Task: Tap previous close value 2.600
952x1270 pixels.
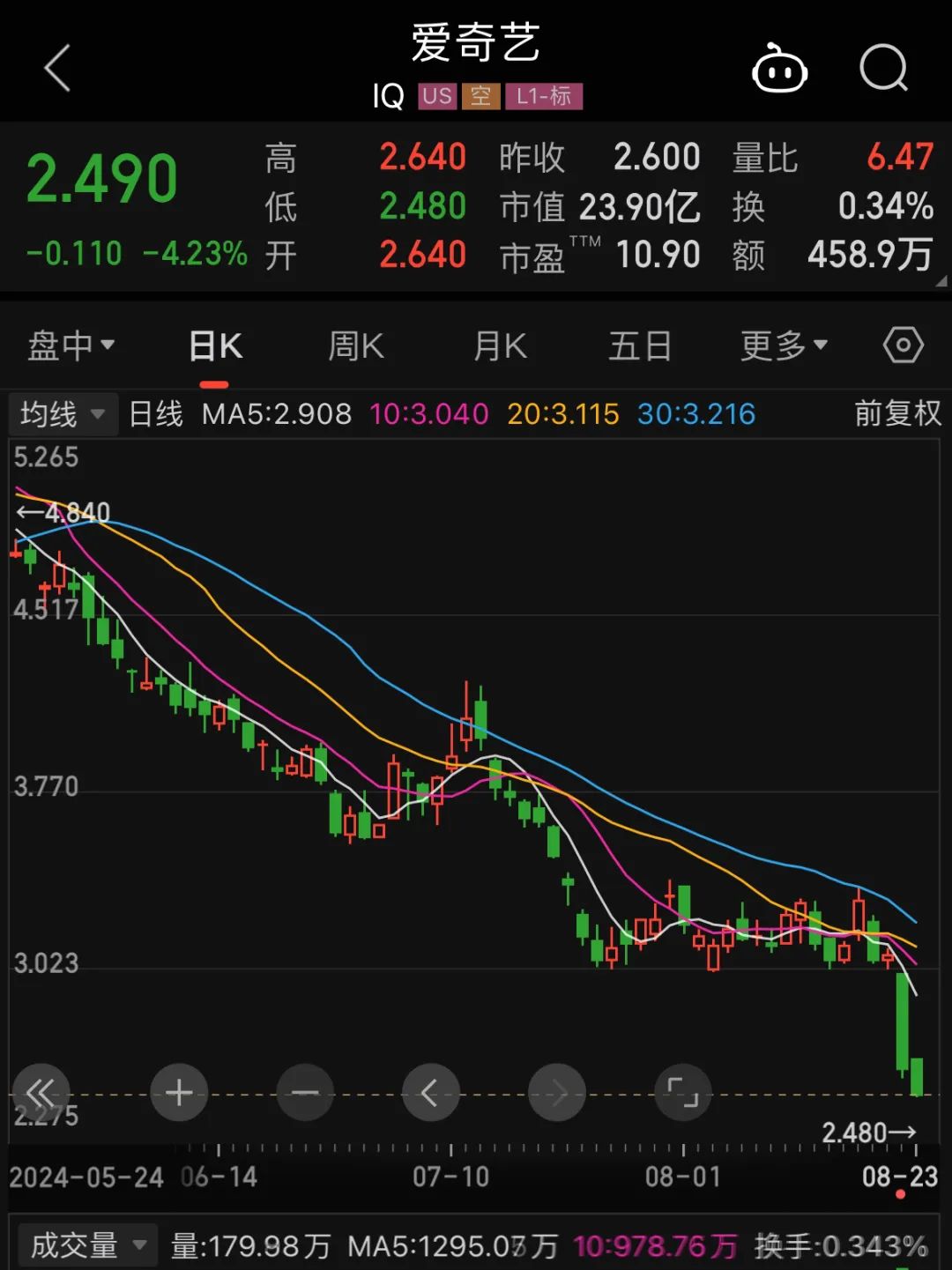Action: click(657, 157)
